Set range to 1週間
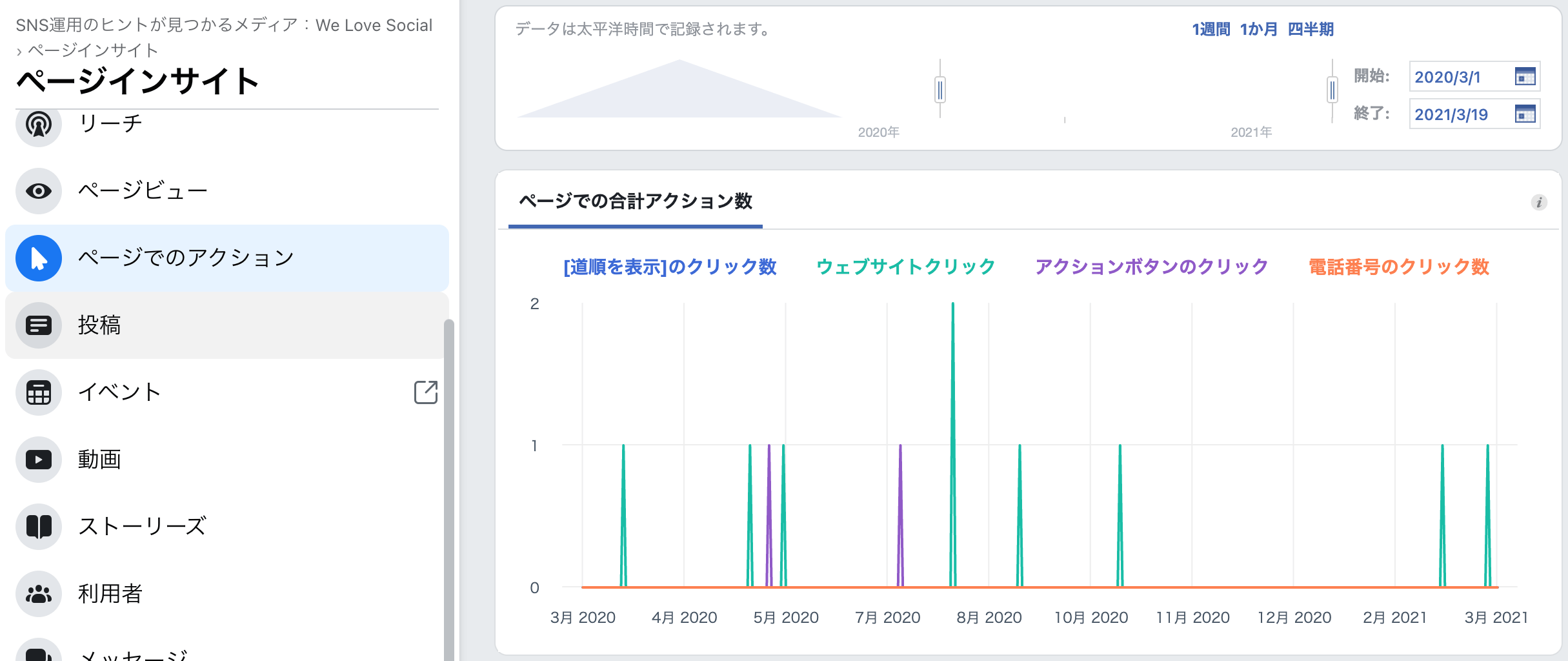 click(1211, 29)
